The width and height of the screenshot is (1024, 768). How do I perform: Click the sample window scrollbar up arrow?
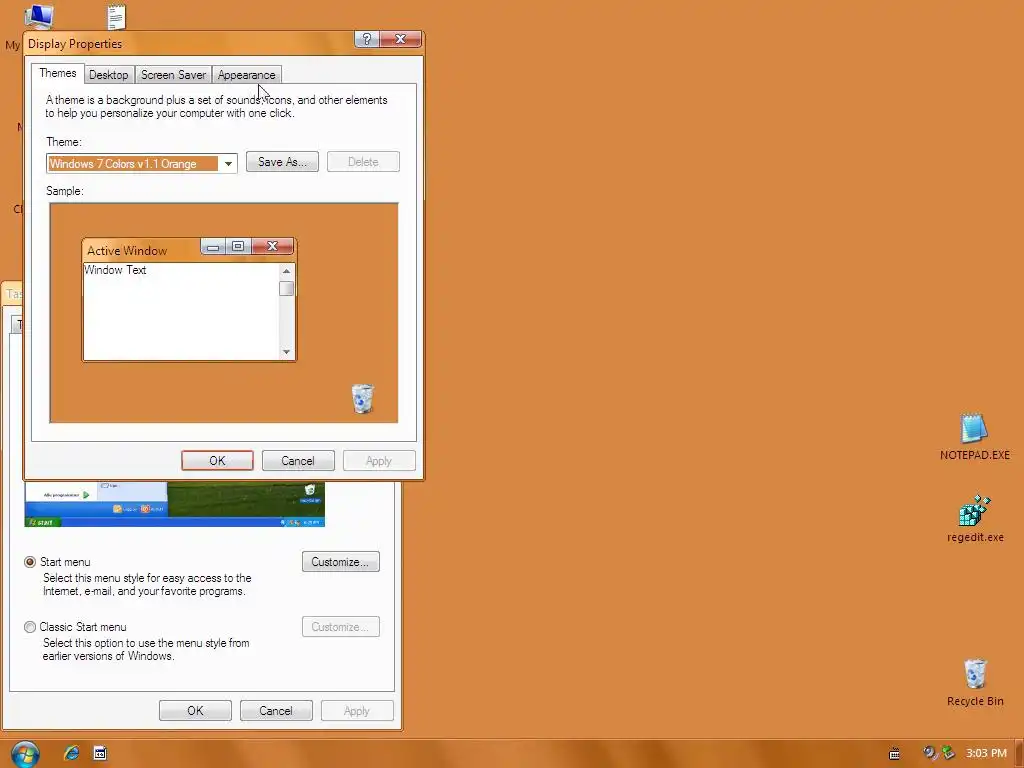pos(286,271)
